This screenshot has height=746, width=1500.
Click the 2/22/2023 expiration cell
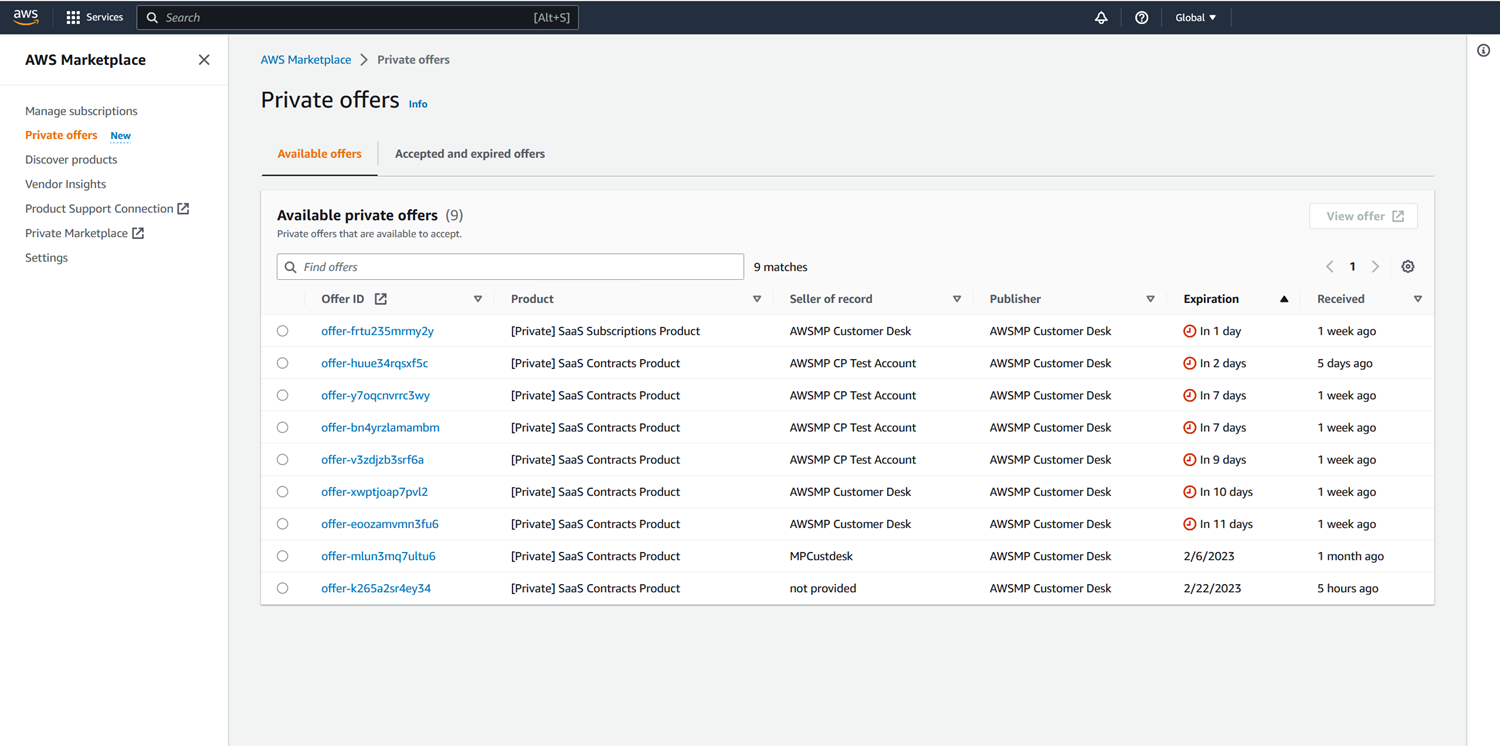[1212, 588]
